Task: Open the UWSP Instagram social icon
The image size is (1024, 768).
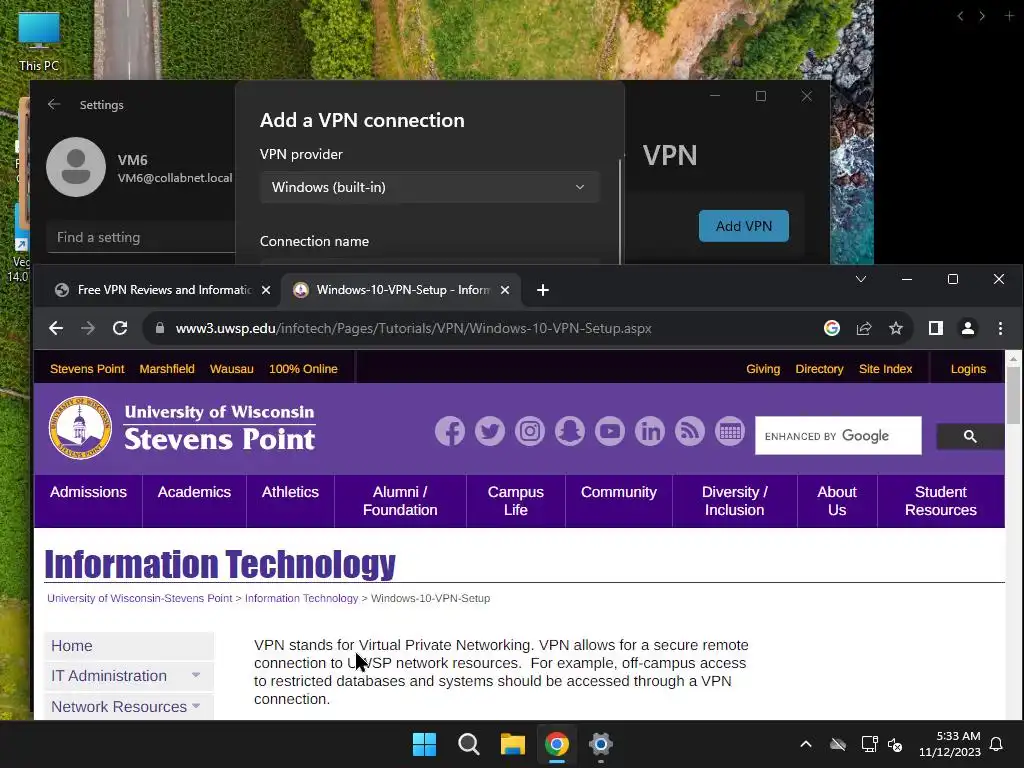Action: pos(530,432)
